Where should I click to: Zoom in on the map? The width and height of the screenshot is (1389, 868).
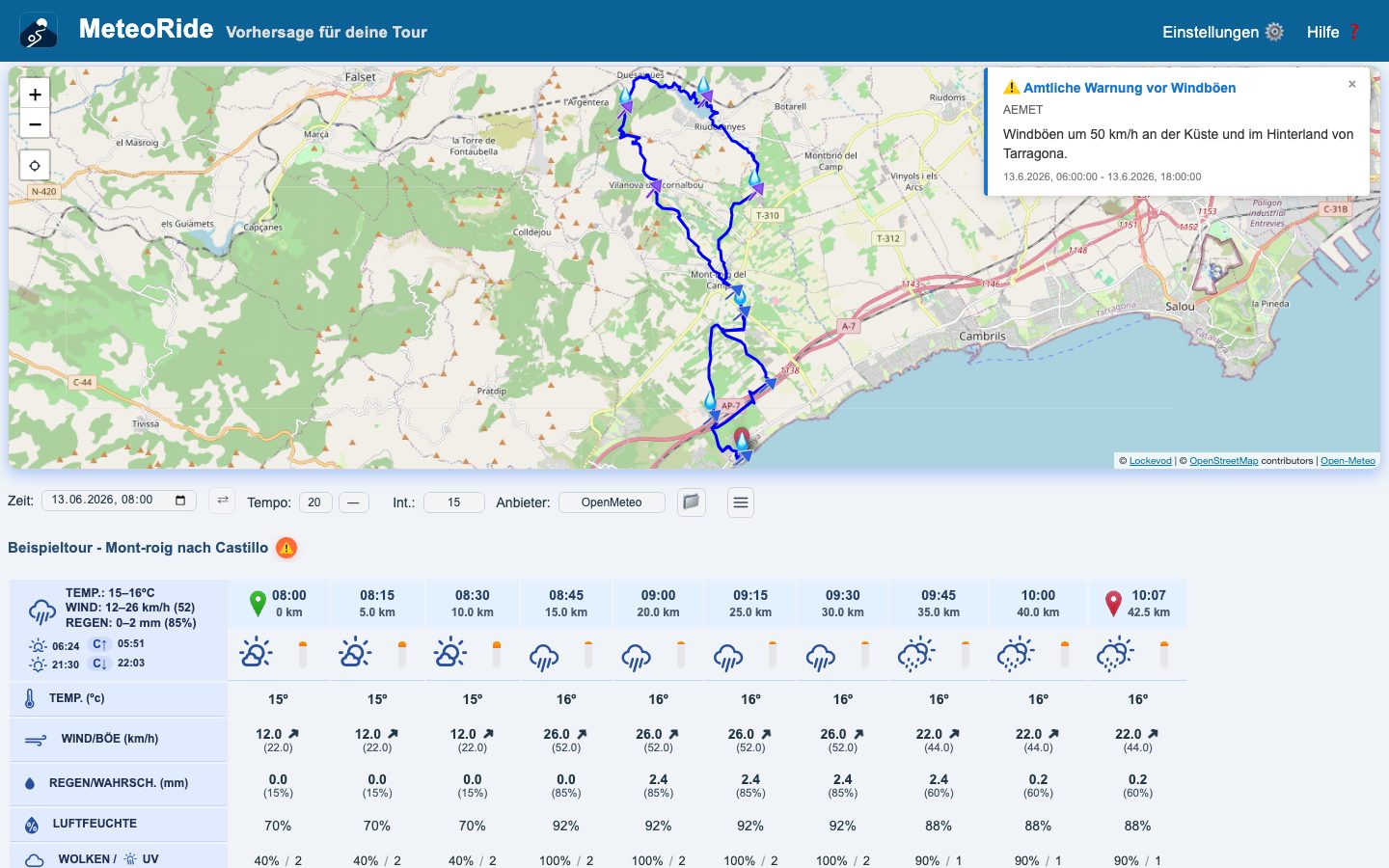tap(35, 94)
